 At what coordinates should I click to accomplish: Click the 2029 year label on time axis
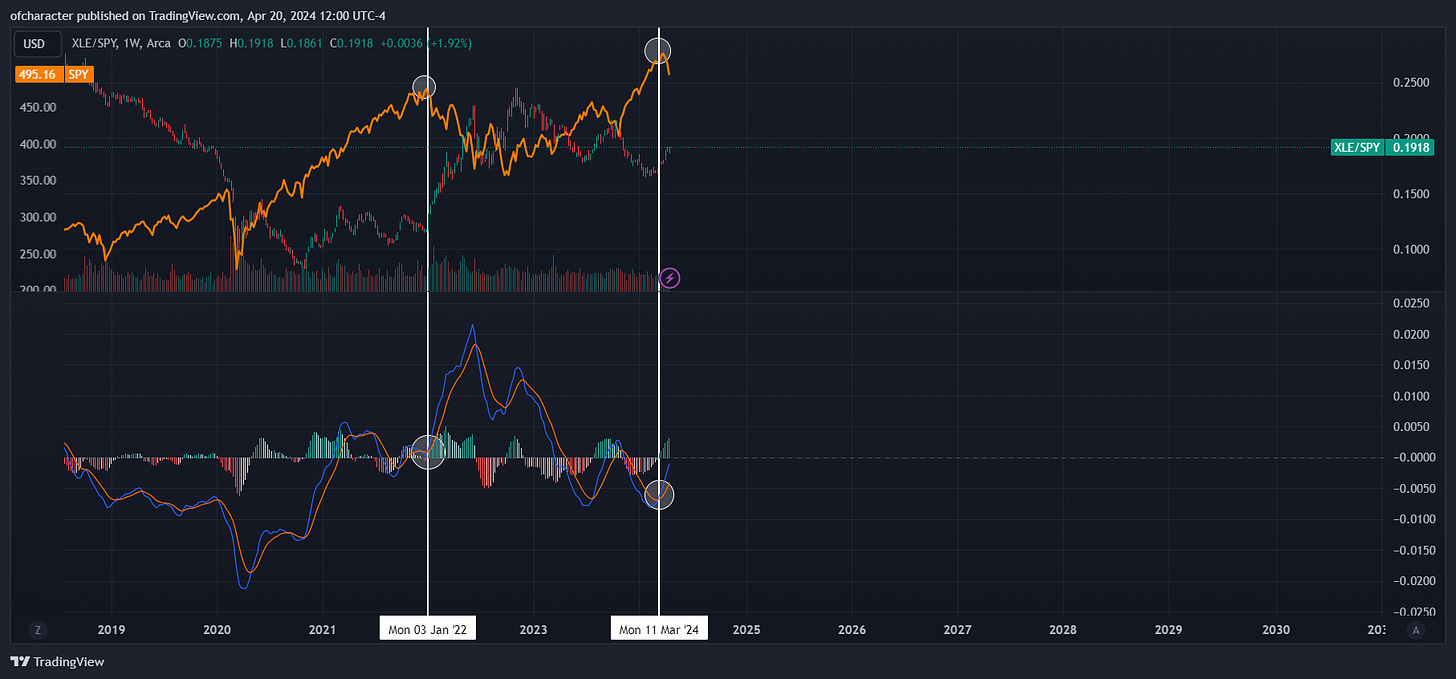tap(1169, 630)
